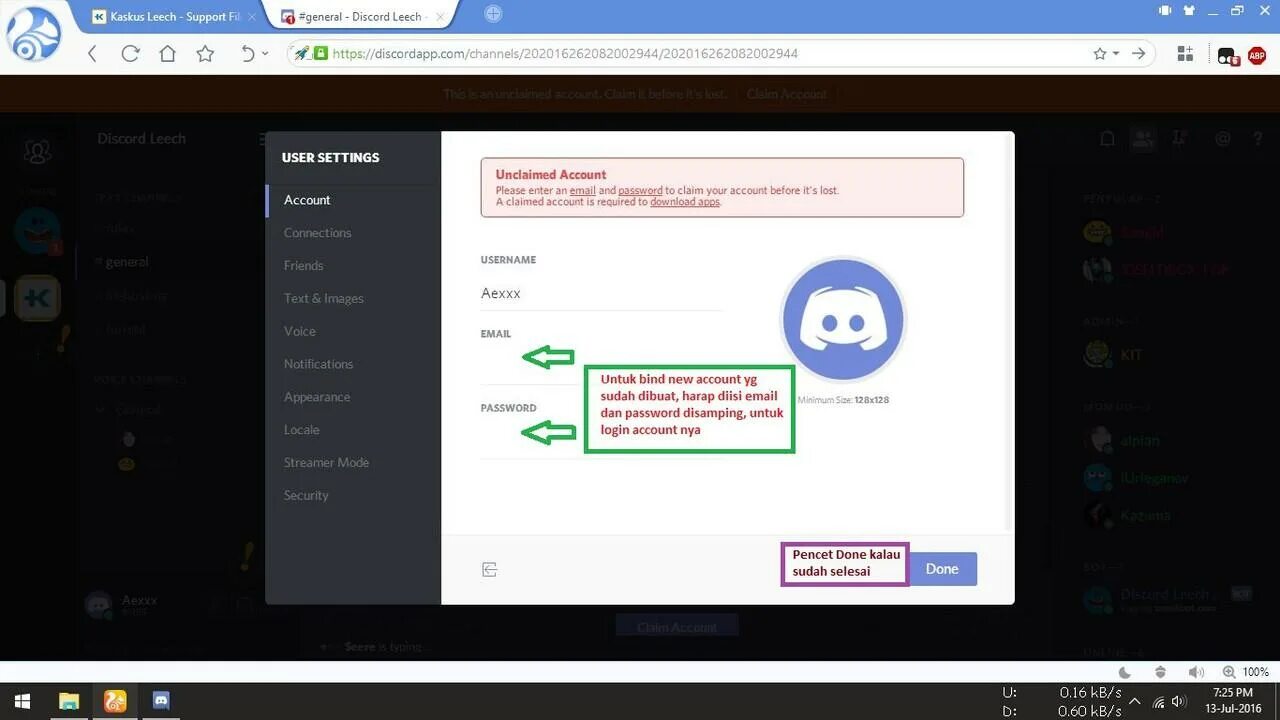Viewport: 1280px width, 720px height.
Task: Click the logout icon in the settings footer
Action: 489,569
